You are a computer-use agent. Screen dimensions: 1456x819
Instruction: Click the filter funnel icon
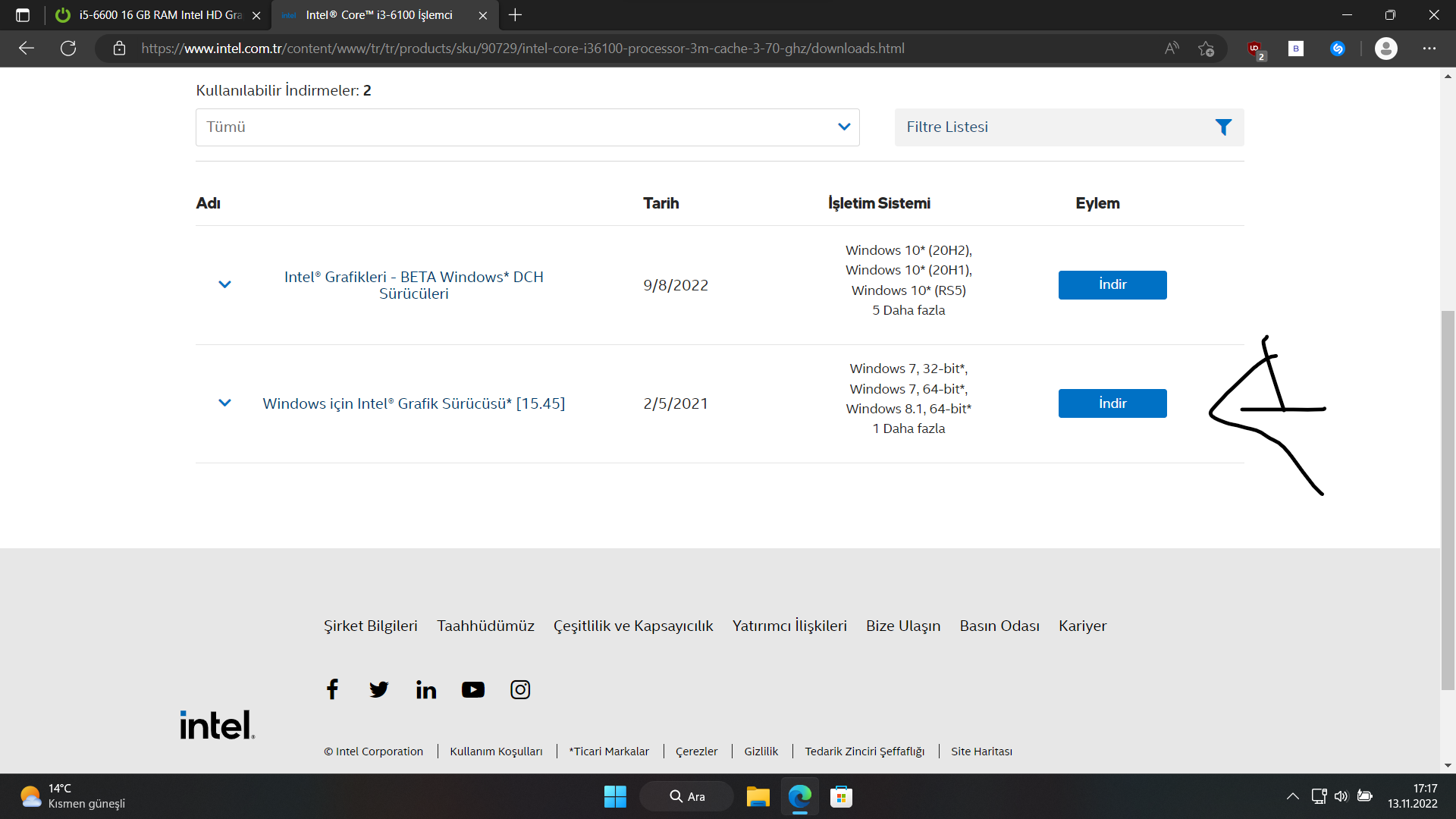click(x=1222, y=127)
